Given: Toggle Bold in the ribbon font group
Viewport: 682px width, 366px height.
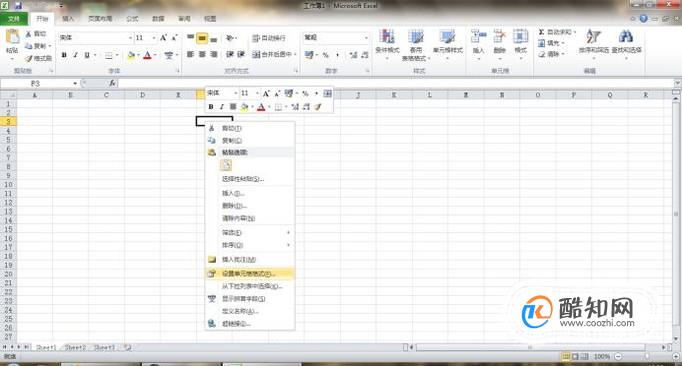Looking at the screenshot, I should click(64, 55).
